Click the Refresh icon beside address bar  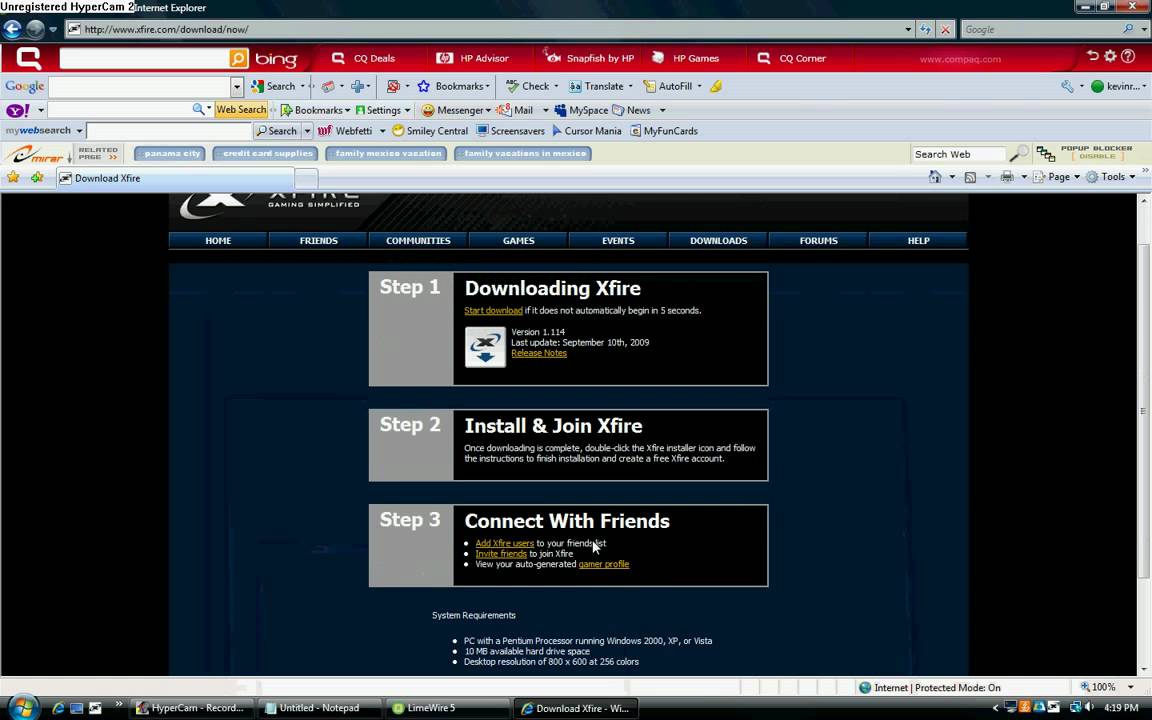coord(926,29)
